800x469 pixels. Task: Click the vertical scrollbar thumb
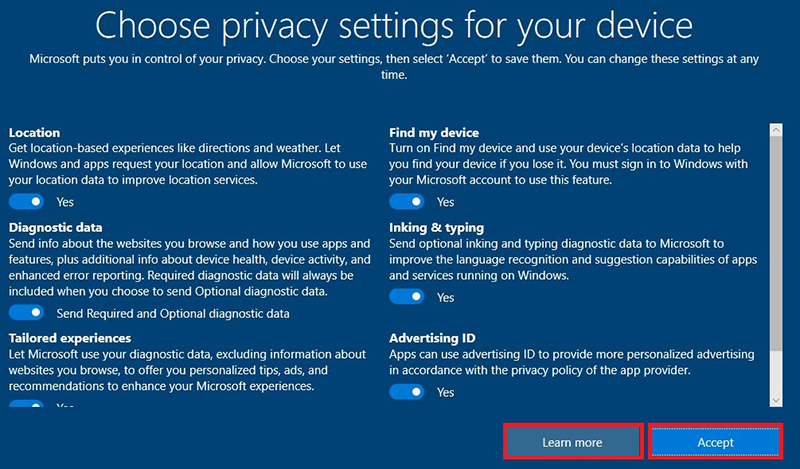(x=776, y=243)
